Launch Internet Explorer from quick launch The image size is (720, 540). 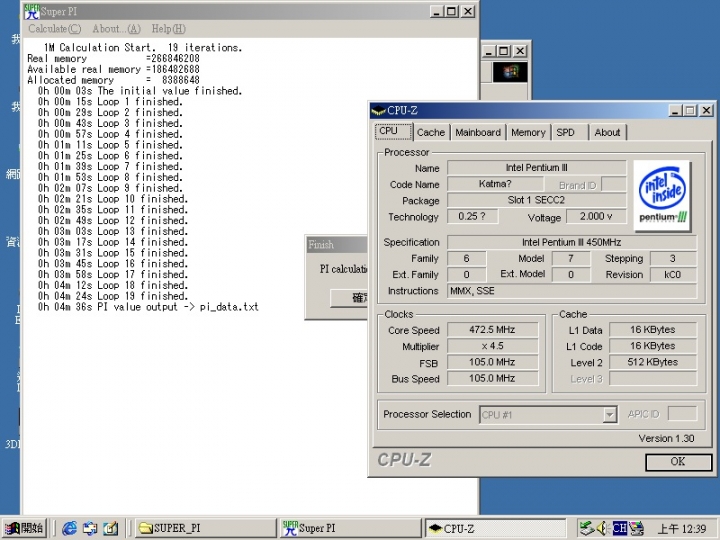(x=69, y=529)
